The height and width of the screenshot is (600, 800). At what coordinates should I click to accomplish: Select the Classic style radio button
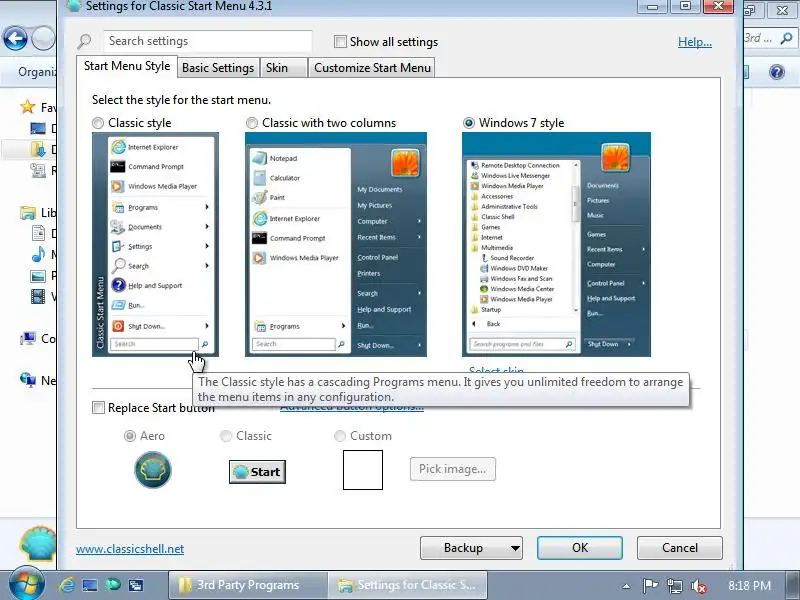[x=97, y=123]
